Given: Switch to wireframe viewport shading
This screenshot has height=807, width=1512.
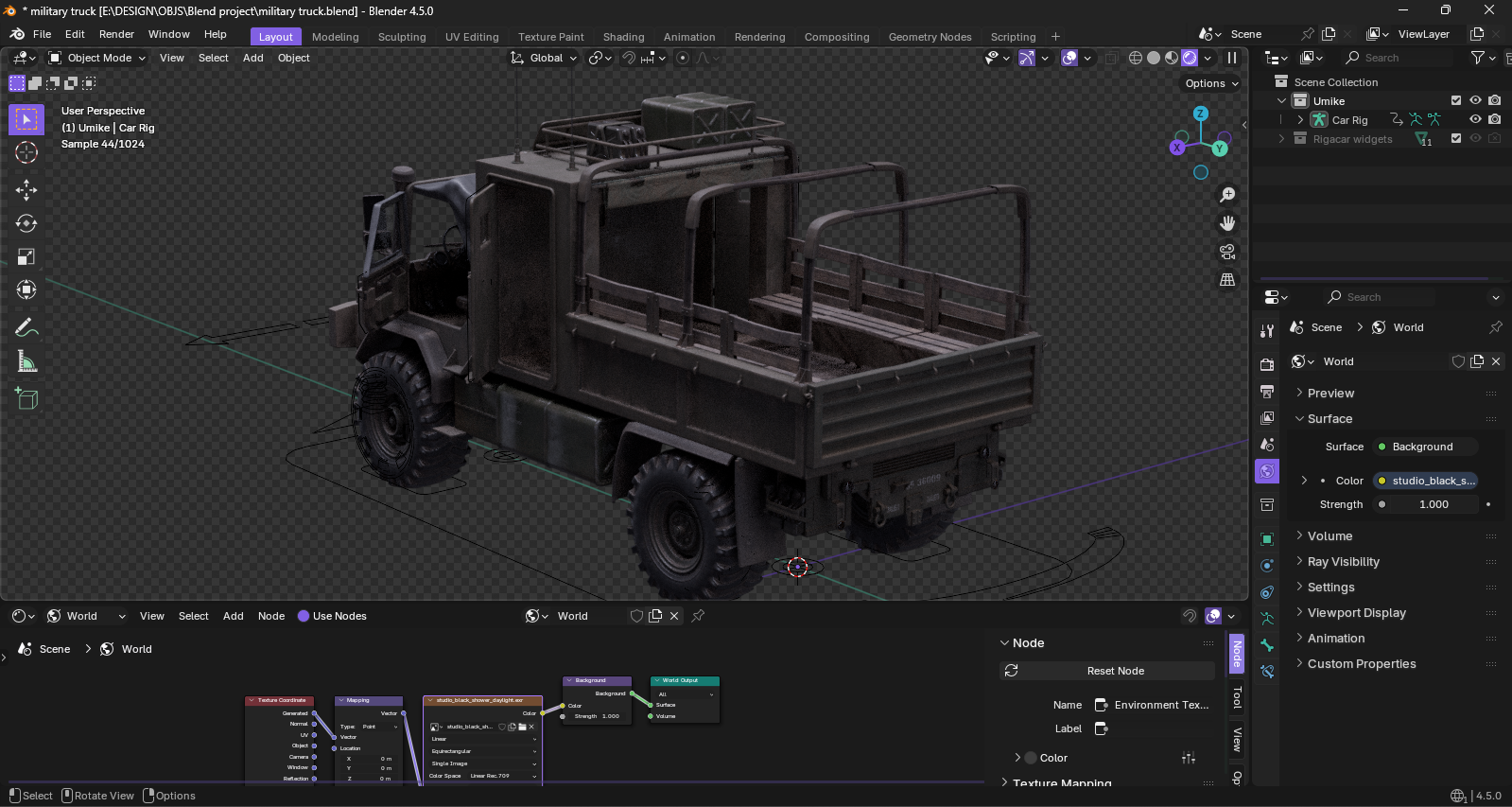Looking at the screenshot, I should [x=1136, y=58].
